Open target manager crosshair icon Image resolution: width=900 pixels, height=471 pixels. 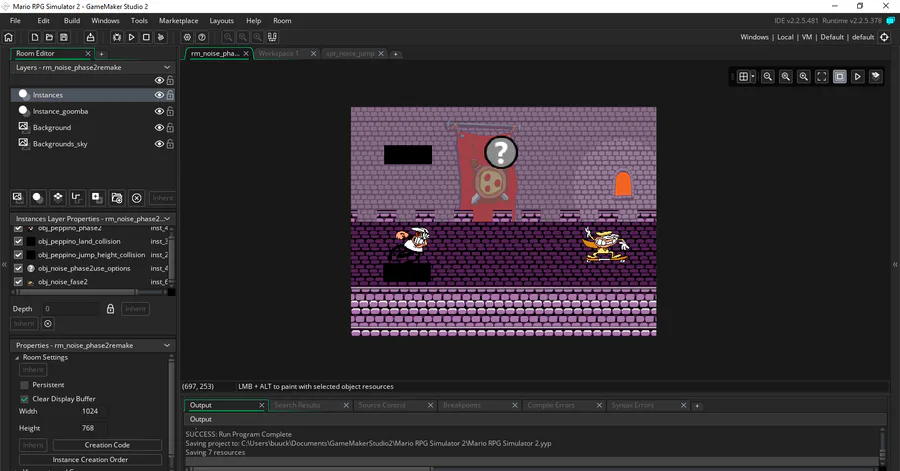click(x=885, y=37)
